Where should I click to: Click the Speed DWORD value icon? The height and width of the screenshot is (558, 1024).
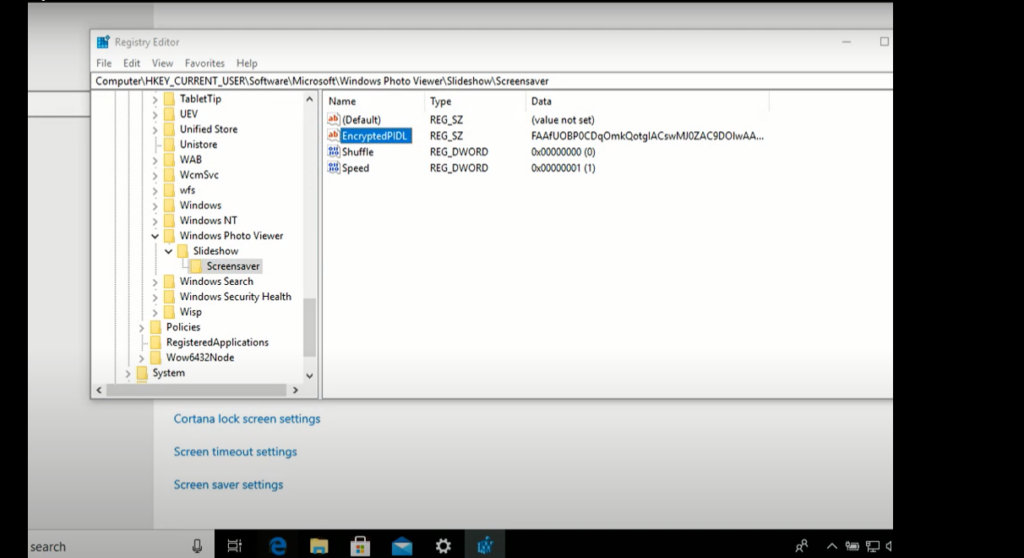(334, 168)
